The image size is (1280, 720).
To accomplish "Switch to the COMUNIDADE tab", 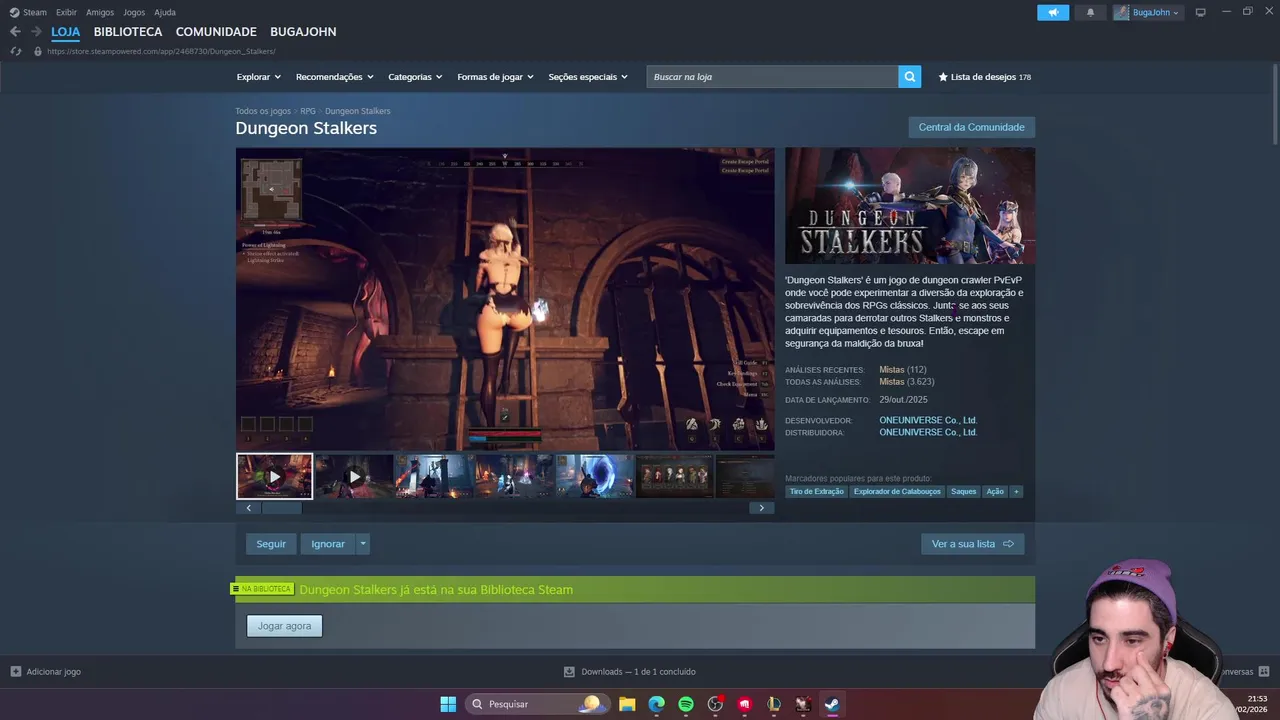I will (216, 32).
